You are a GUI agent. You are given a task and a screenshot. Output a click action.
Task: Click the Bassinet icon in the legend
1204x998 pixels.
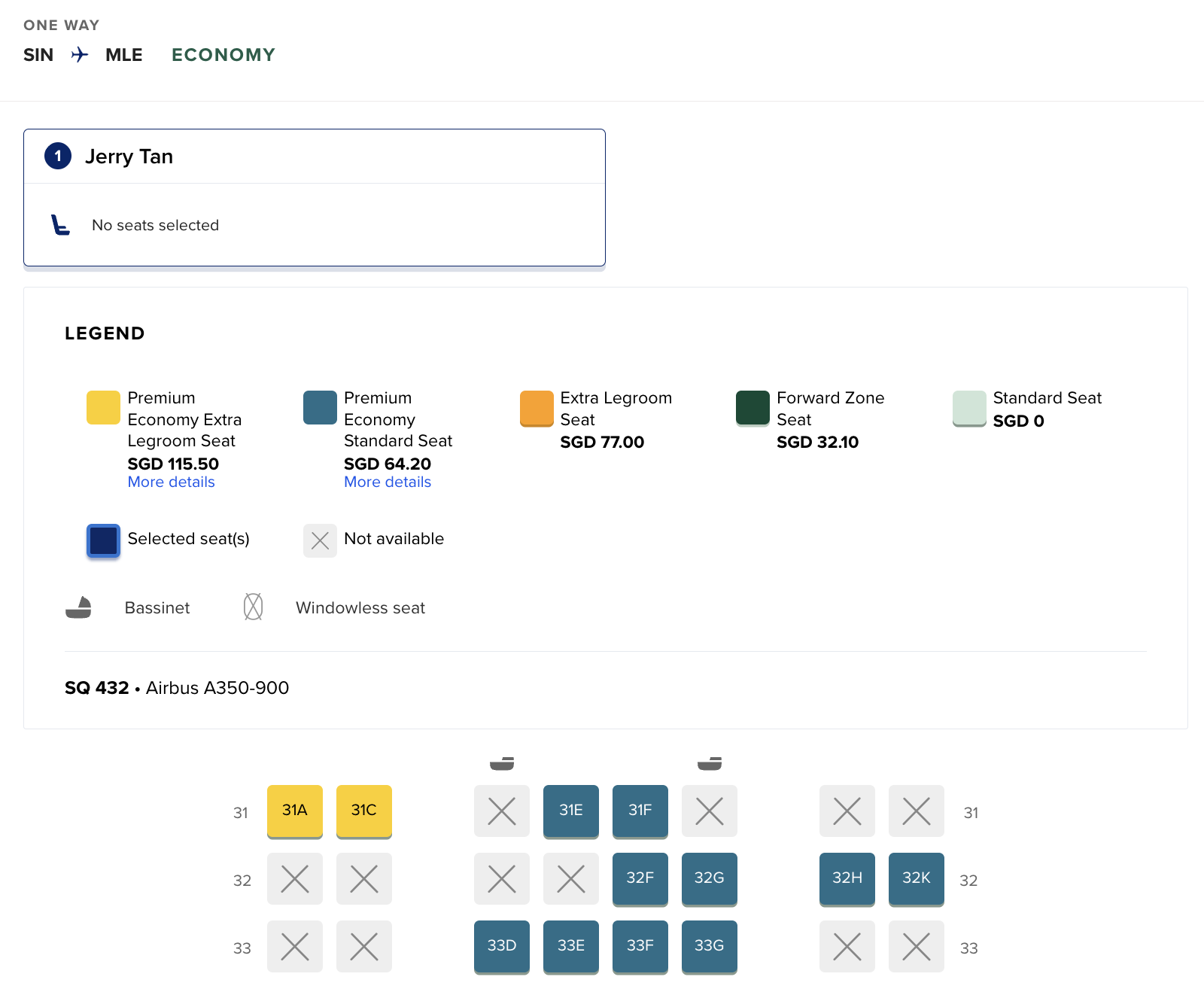pos(78,607)
